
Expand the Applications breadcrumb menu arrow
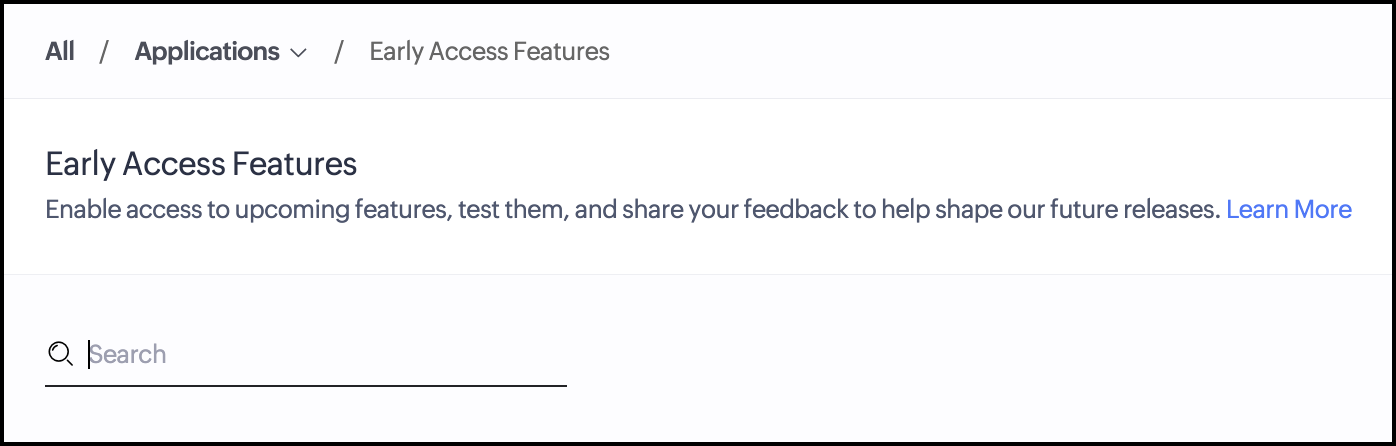pyautogui.click(x=298, y=53)
